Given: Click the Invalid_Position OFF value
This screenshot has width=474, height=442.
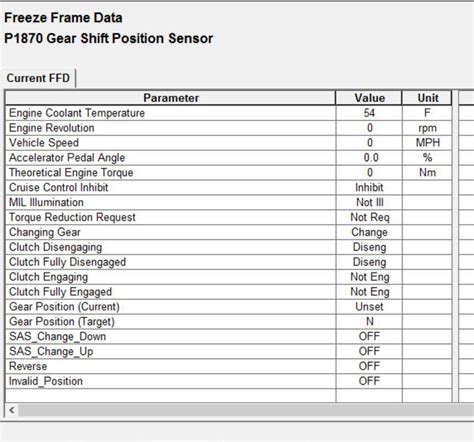Looking at the screenshot, I should 369,381.
